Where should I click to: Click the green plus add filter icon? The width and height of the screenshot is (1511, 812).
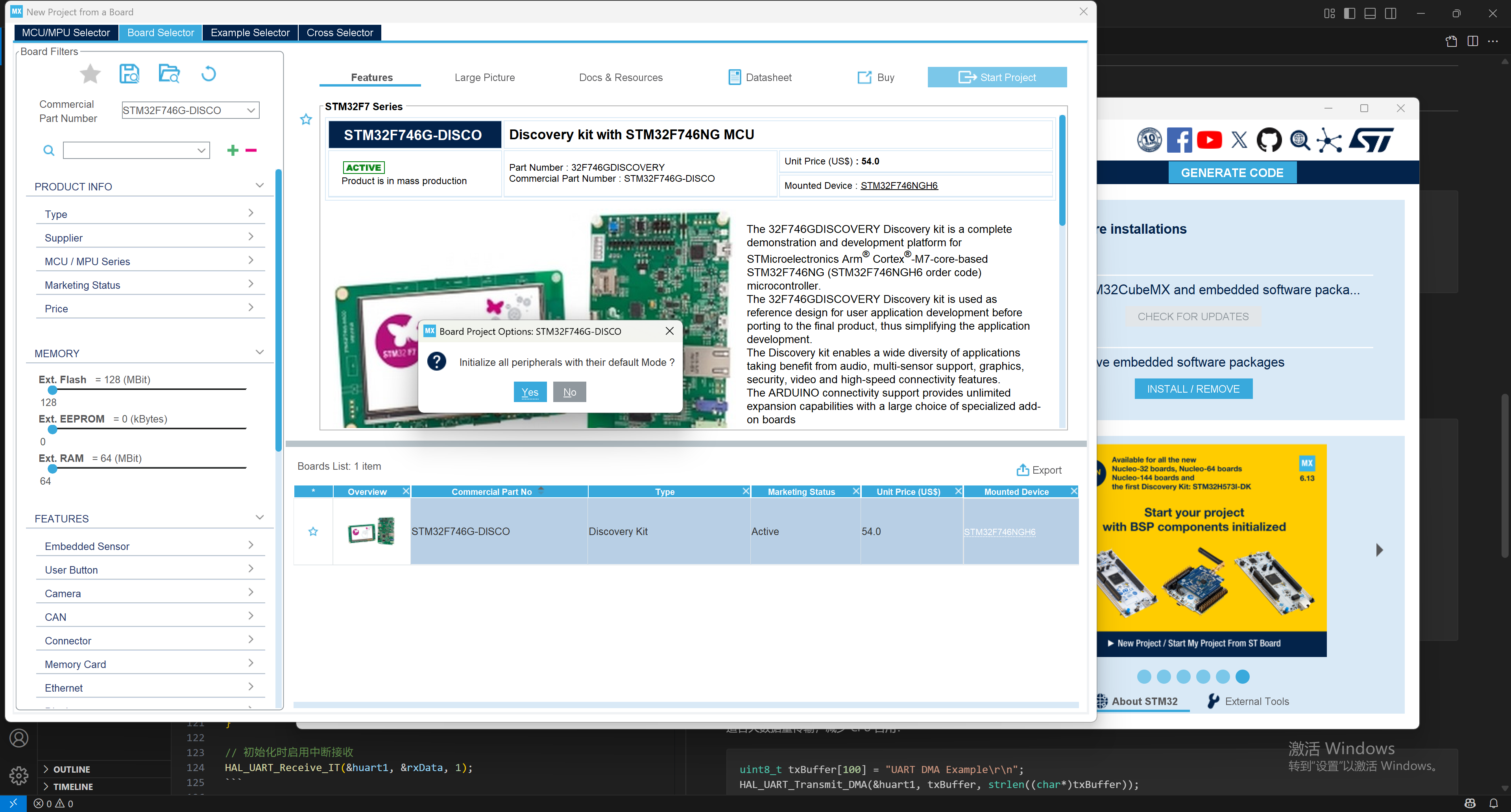pos(232,151)
